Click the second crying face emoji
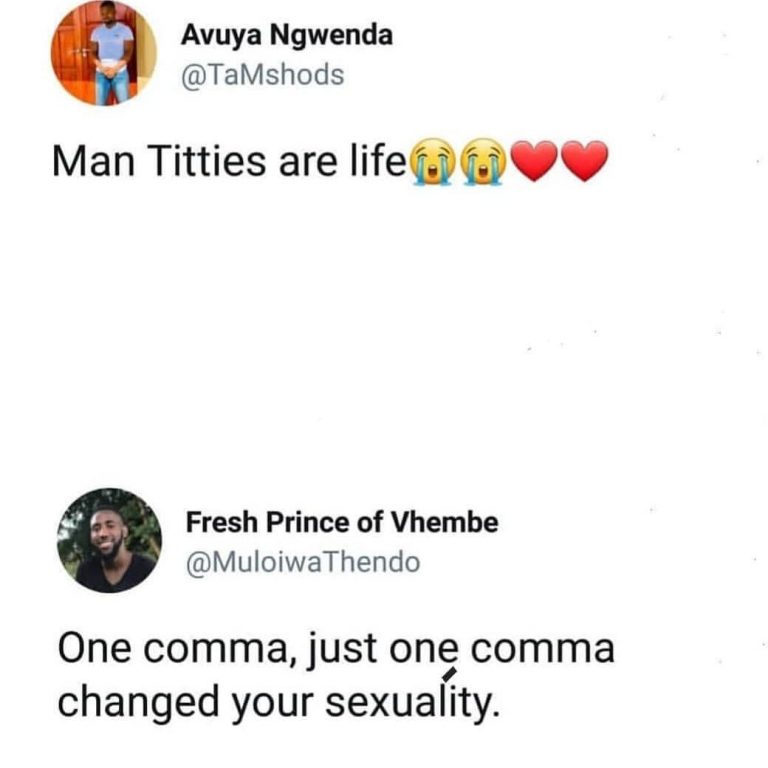Image resolution: width=768 pixels, height=768 pixels. 480,163
